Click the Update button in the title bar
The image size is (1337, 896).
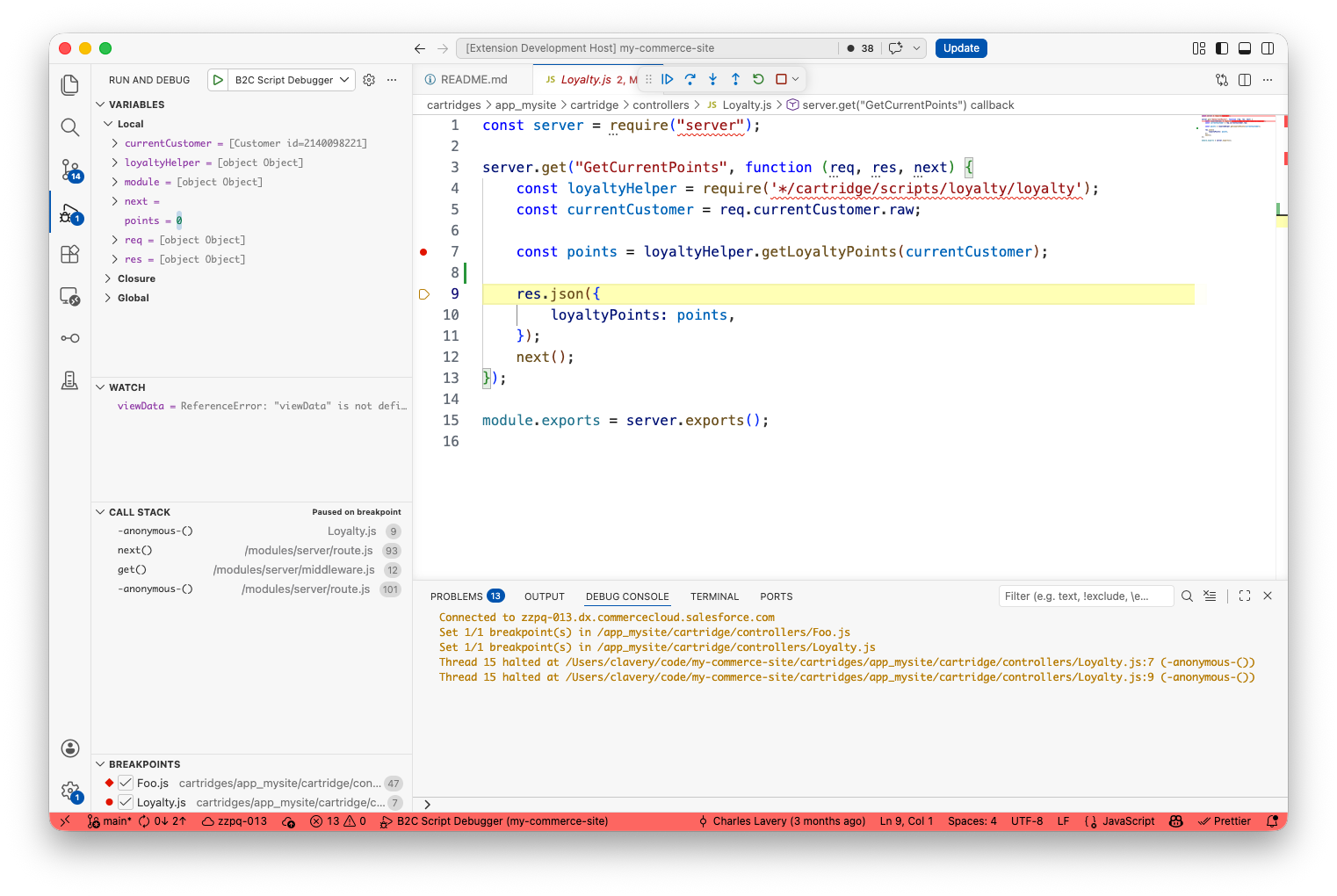click(x=961, y=48)
